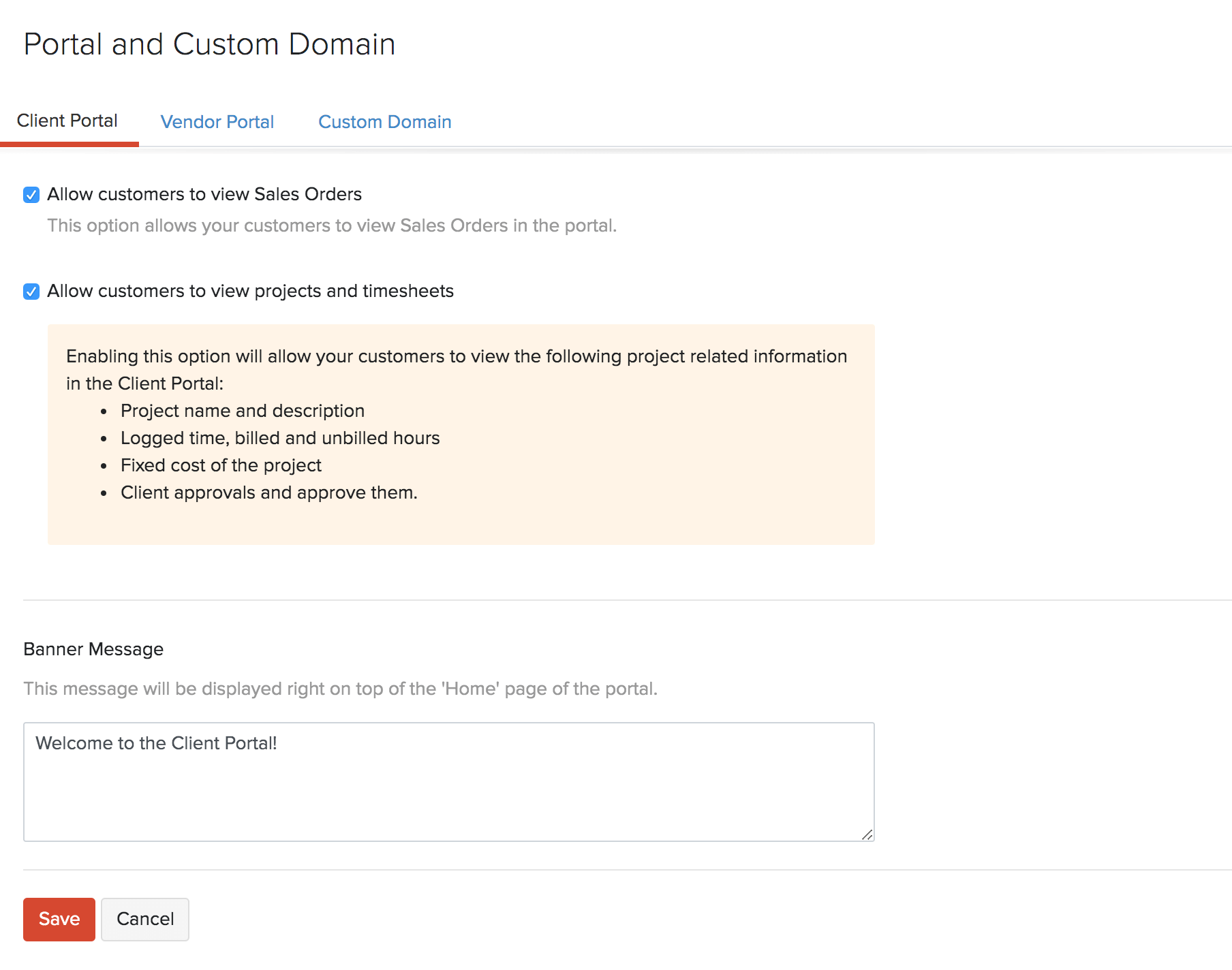Click the 'Portal and Custom Domain' page heading
1232x970 pixels.
tap(209, 45)
